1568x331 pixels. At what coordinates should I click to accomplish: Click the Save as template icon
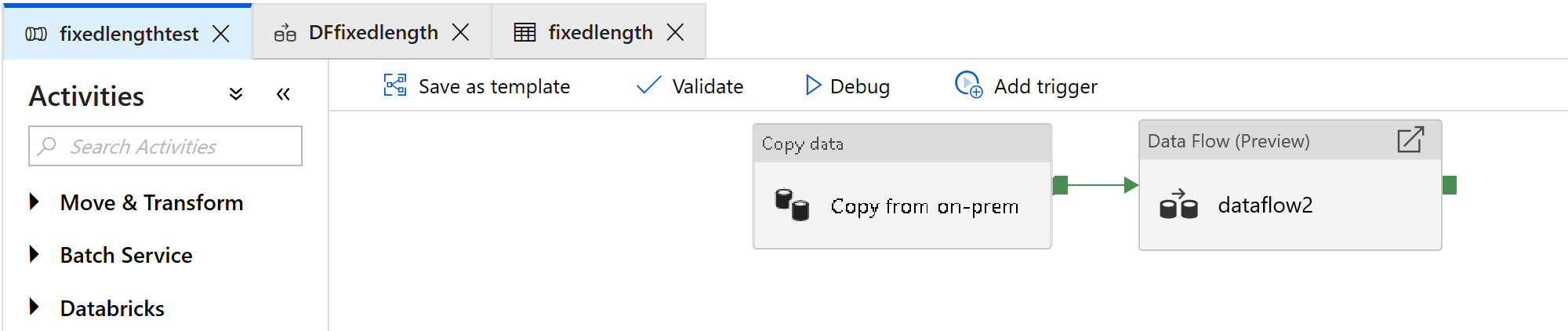point(395,85)
